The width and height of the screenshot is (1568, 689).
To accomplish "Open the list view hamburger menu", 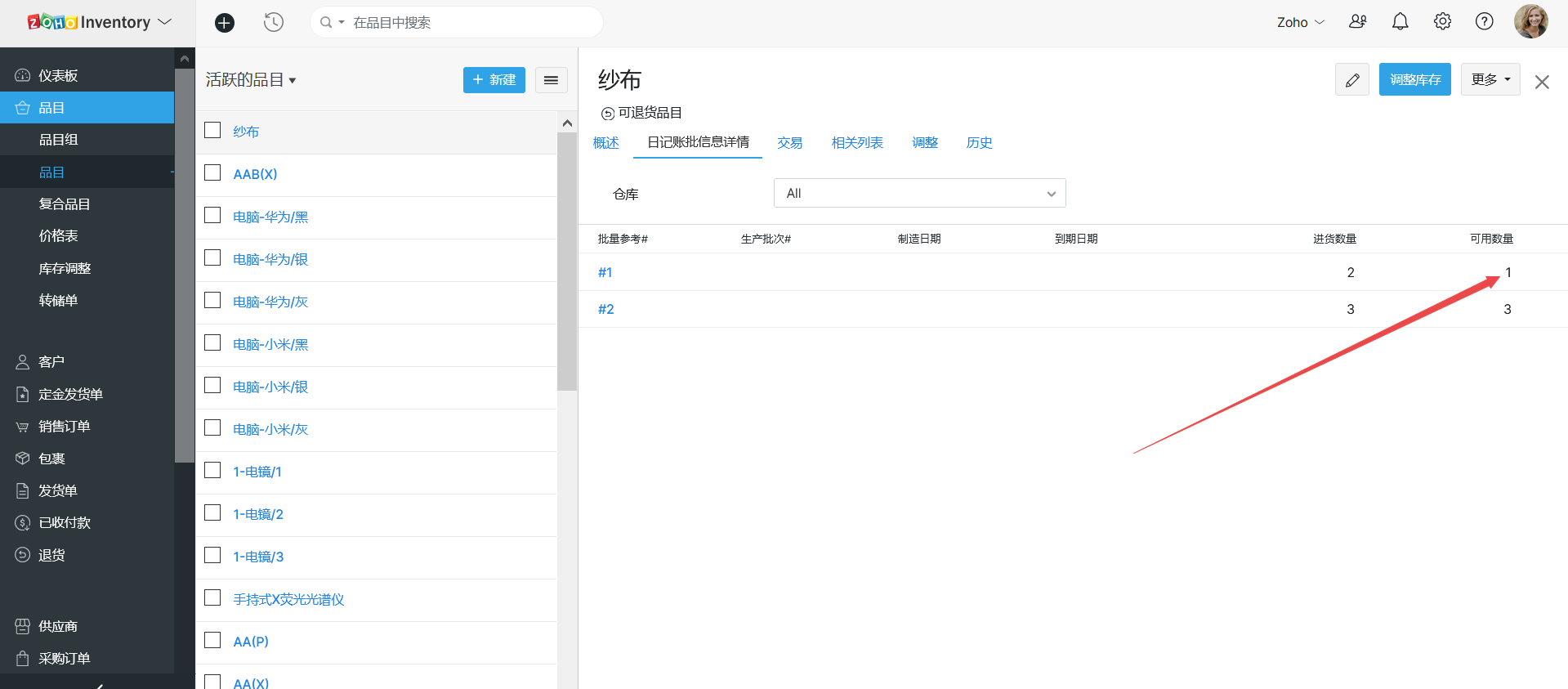I will tap(551, 80).
